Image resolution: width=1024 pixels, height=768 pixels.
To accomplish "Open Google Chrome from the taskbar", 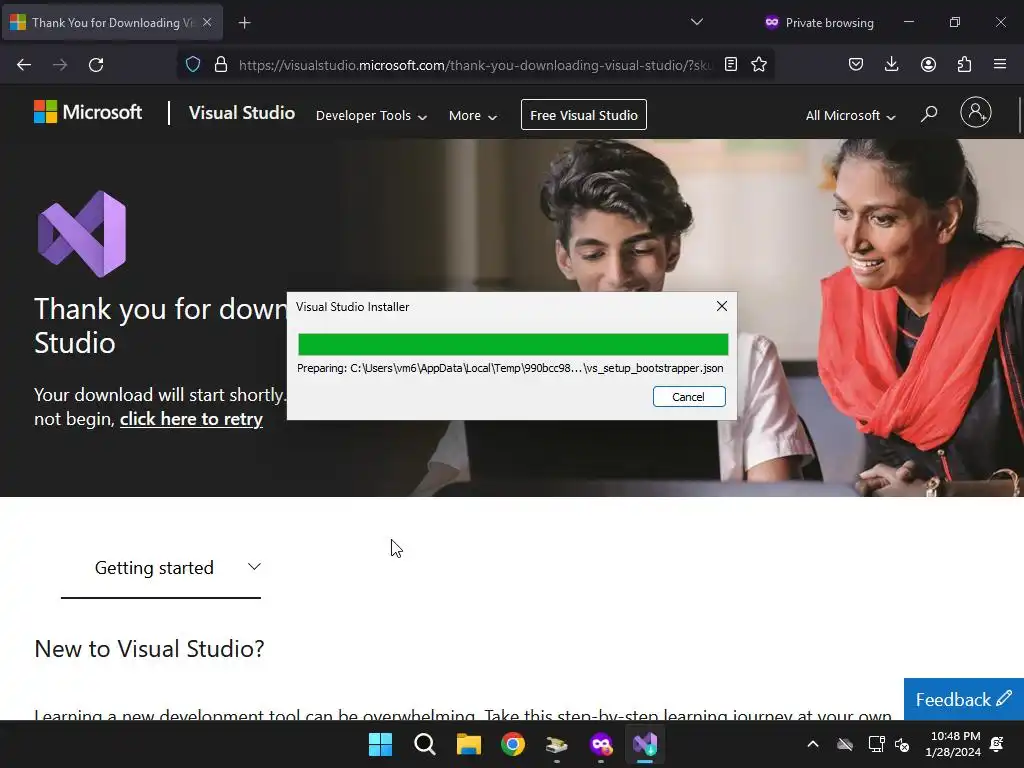I will (513, 744).
